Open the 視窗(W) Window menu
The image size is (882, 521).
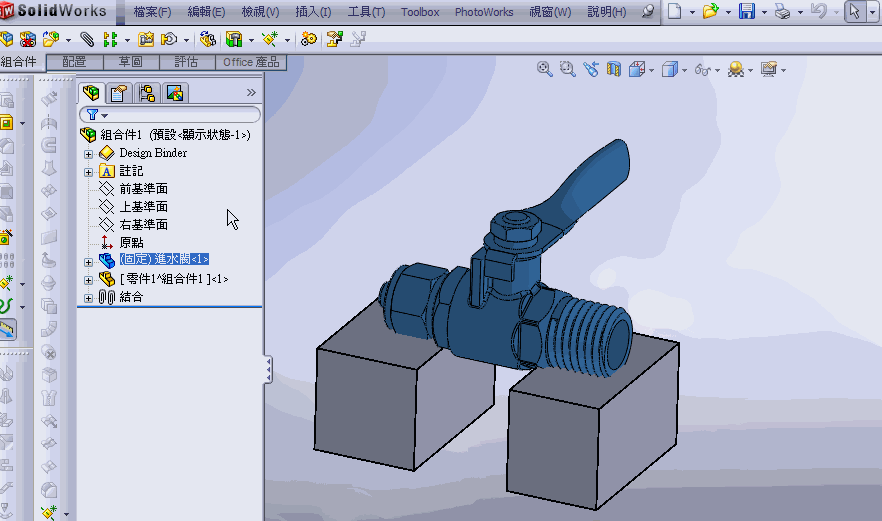(x=551, y=12)
